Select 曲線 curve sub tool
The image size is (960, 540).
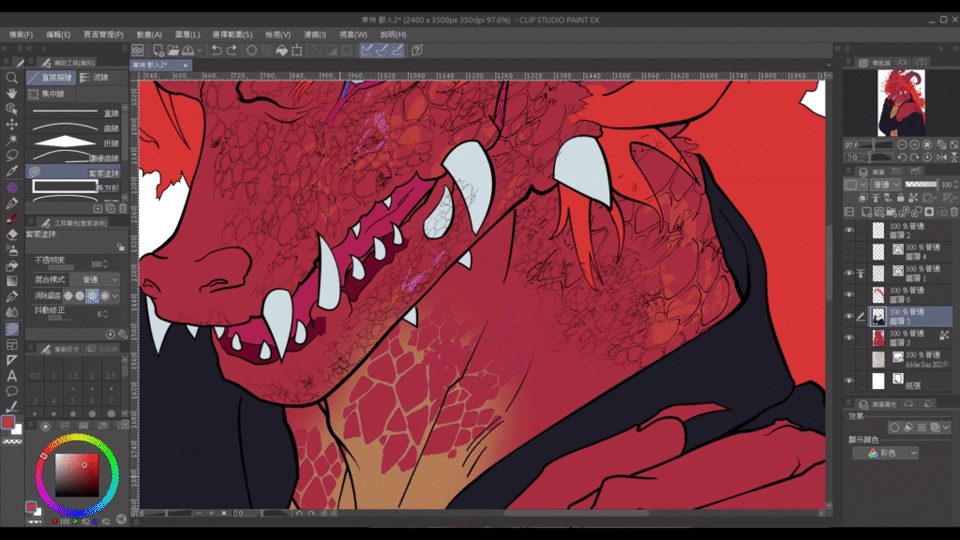tap(73, 127)
